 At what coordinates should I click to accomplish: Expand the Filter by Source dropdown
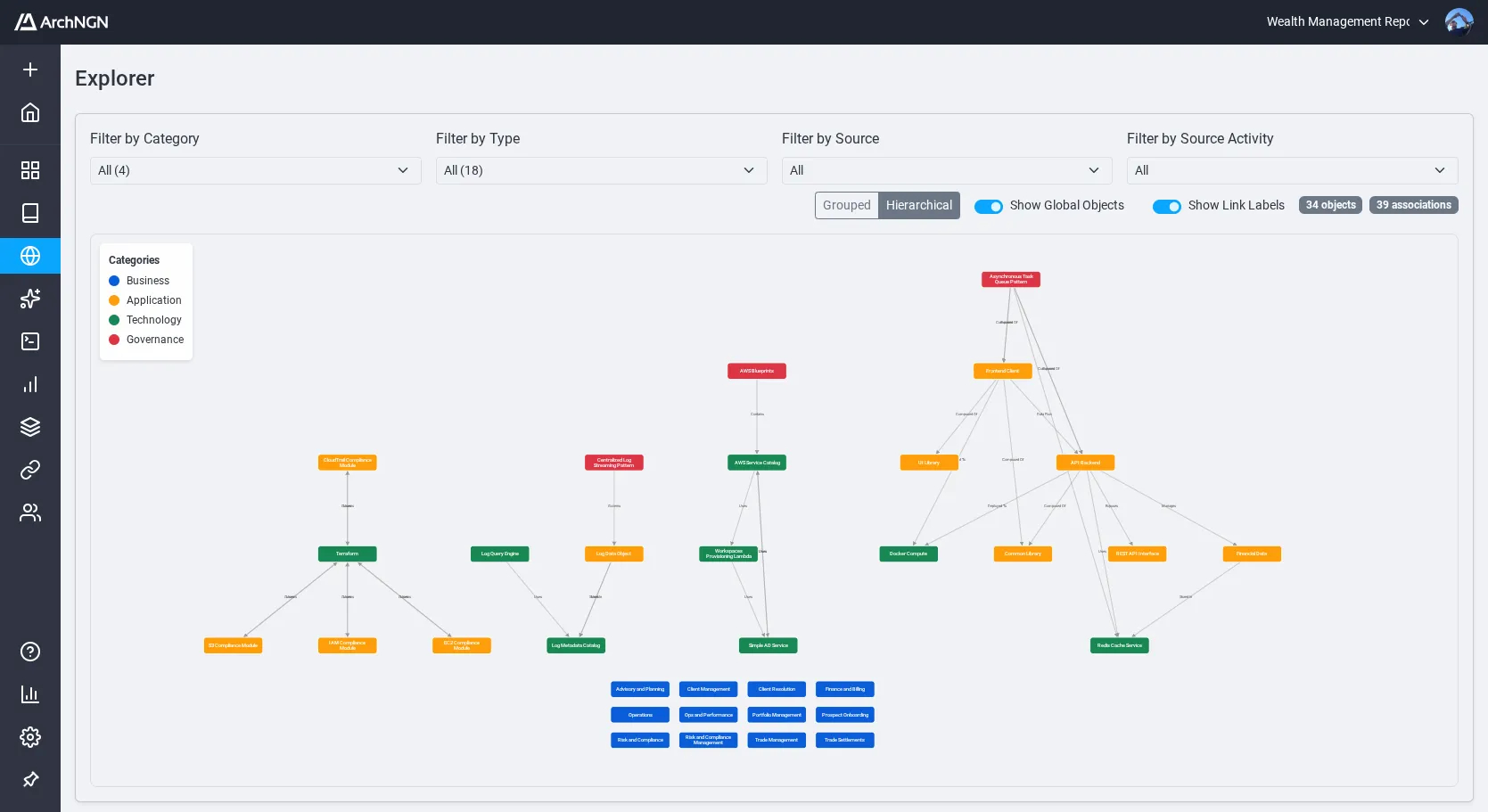(x=946, y=170)
